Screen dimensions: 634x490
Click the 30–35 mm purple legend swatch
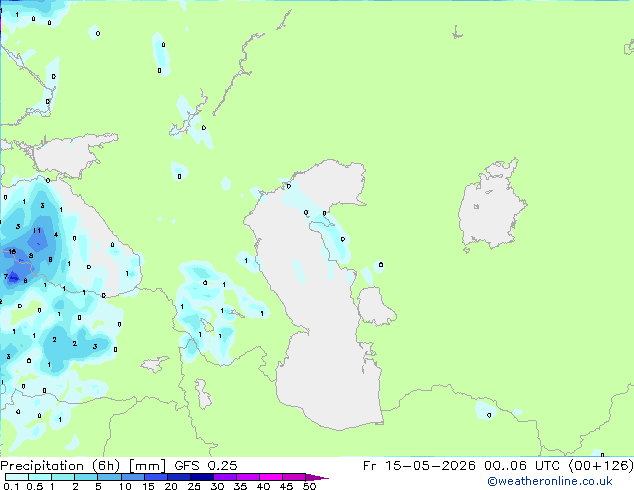[x=225, y=477]
